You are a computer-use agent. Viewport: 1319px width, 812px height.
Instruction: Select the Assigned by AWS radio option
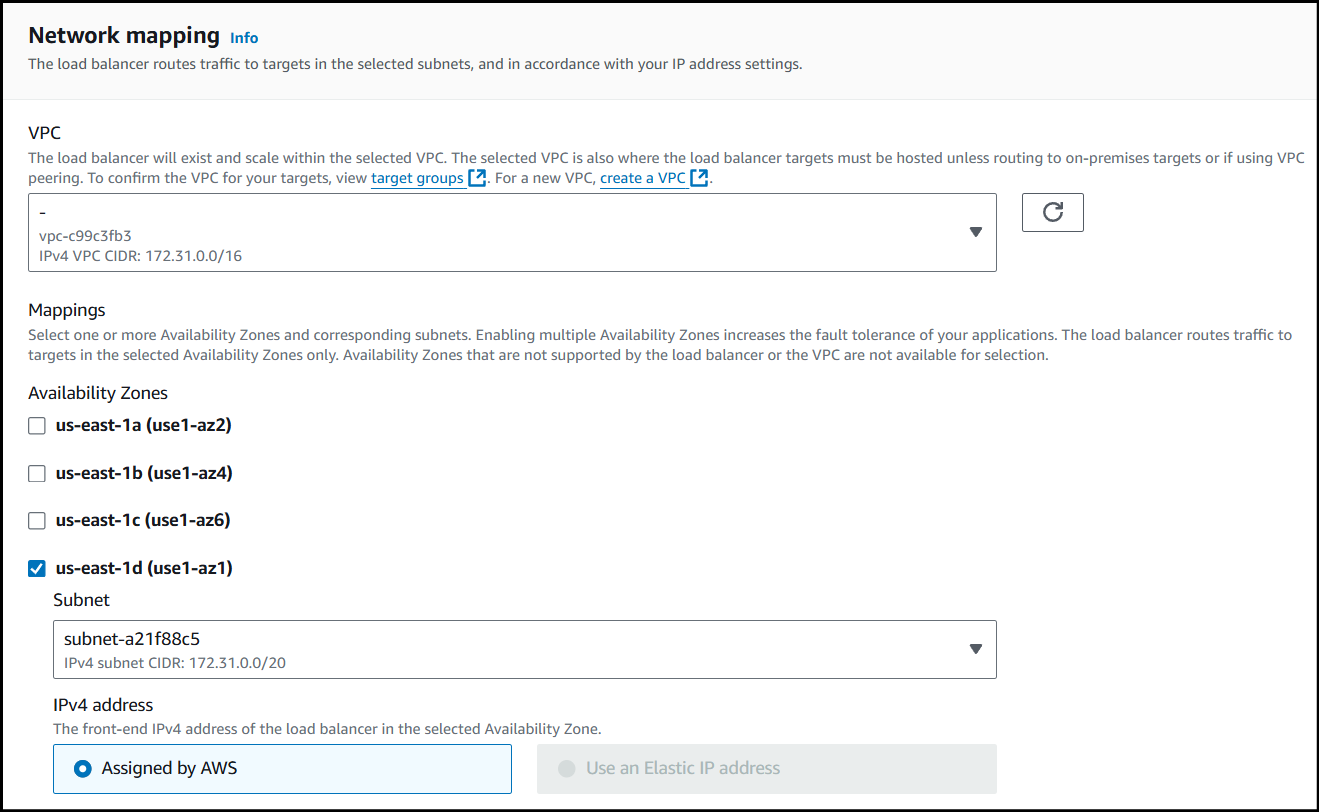pos(83,769)
